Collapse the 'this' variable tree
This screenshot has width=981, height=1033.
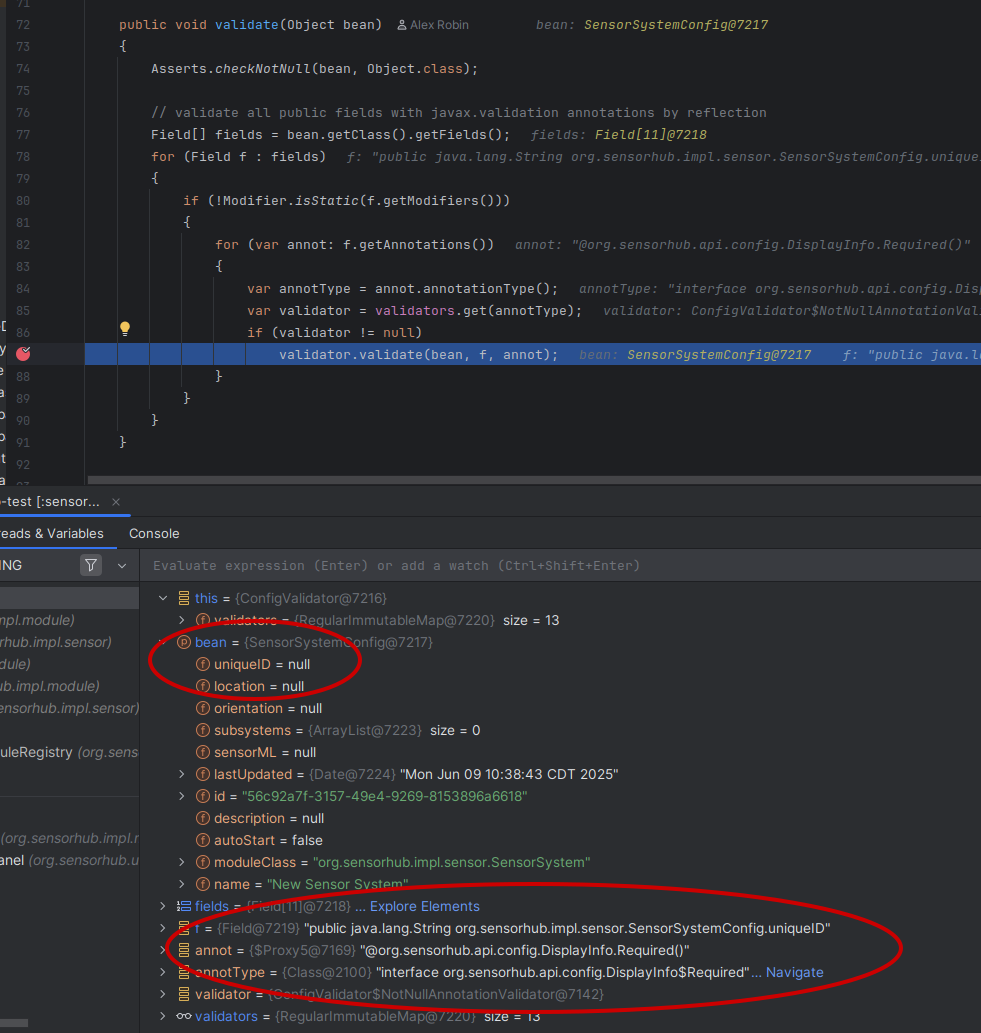(x=162, y=597)
